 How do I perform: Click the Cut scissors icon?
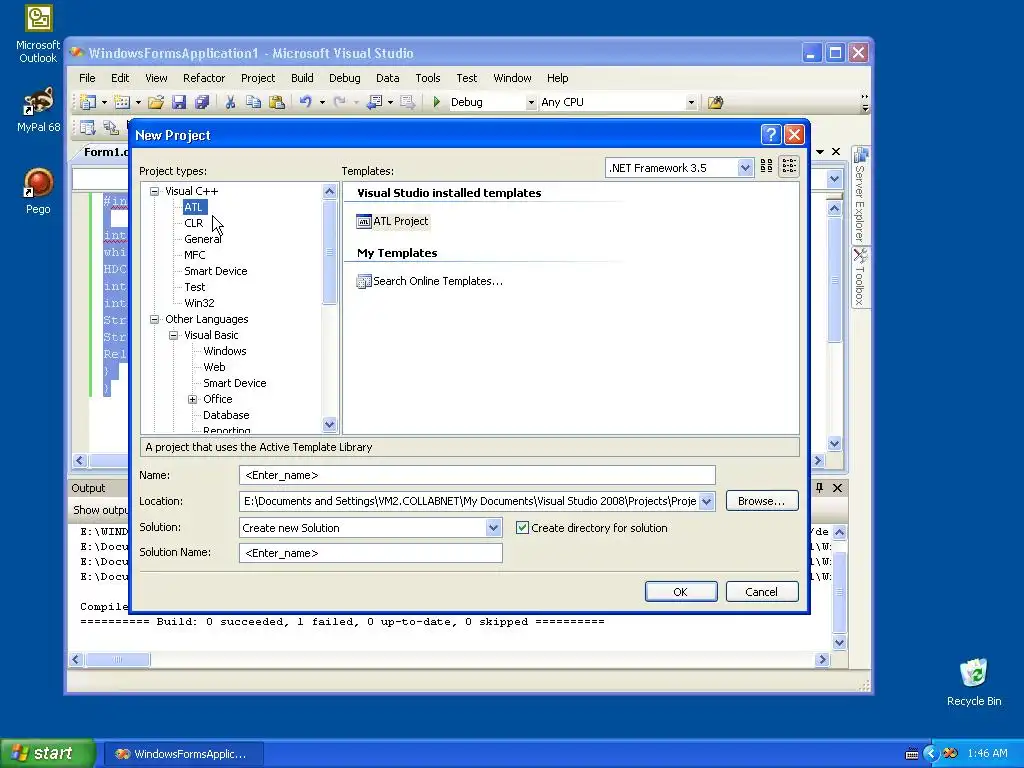pos(230,102)
